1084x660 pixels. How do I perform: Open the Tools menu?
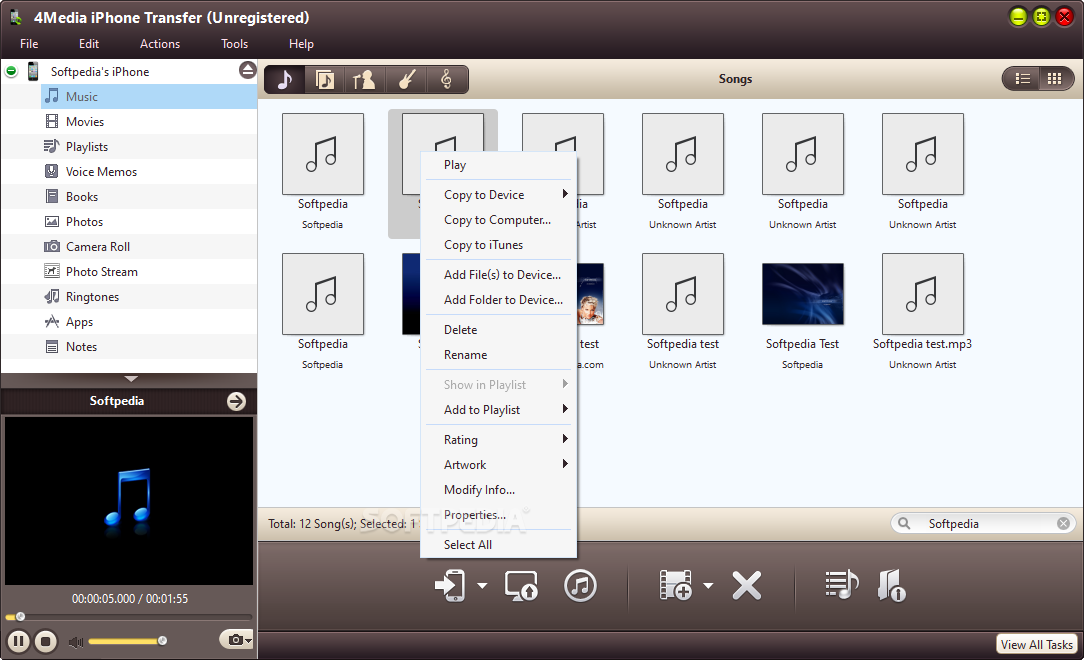pos(234,44)
